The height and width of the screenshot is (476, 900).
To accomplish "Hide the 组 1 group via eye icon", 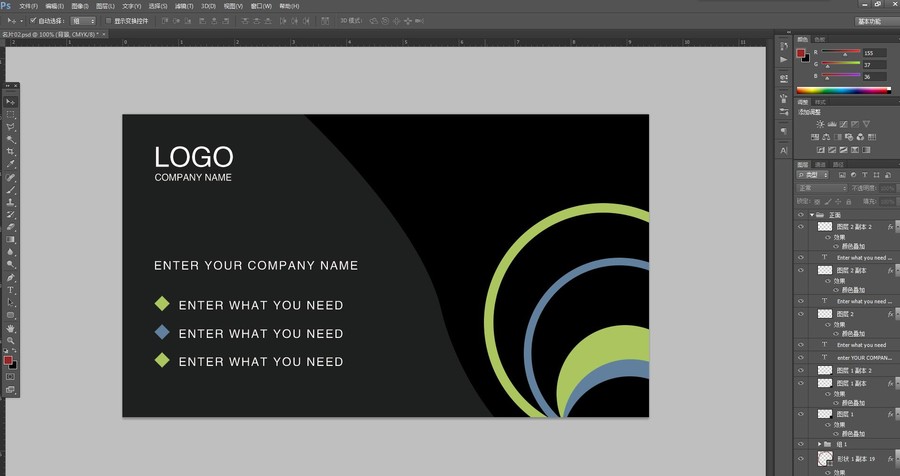I will (801, 444).
